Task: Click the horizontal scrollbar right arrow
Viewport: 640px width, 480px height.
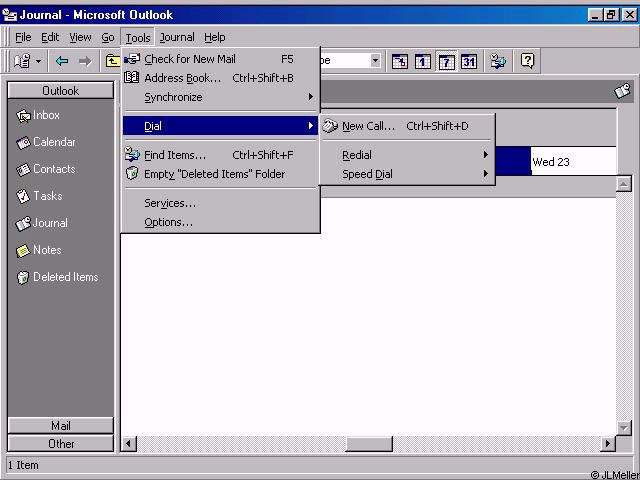Action: pos(608,444)
